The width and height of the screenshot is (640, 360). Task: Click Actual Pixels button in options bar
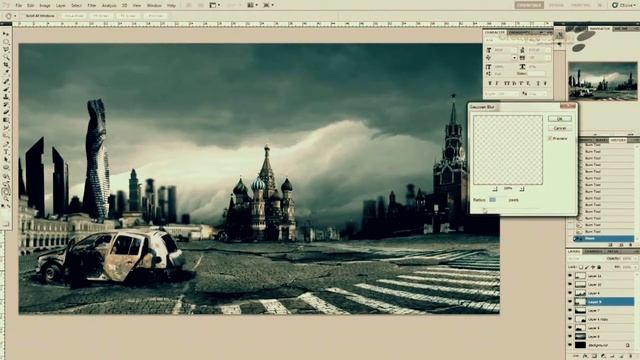[74, 16]
